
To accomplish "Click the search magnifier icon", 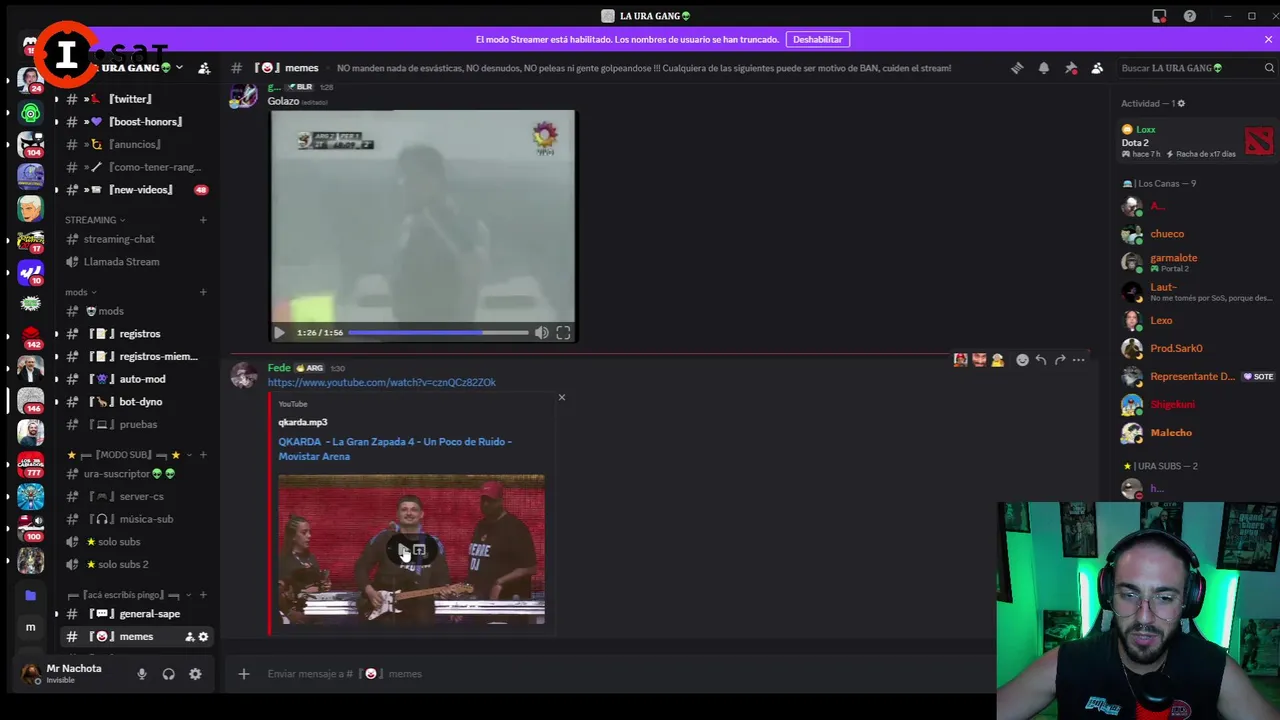I will pos(1269,68).
